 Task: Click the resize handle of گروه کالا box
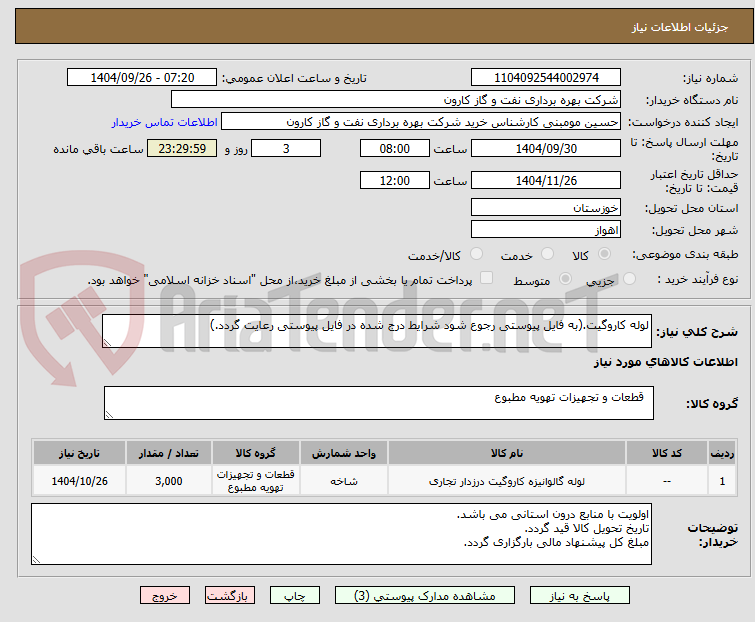(x=109, y=415)
